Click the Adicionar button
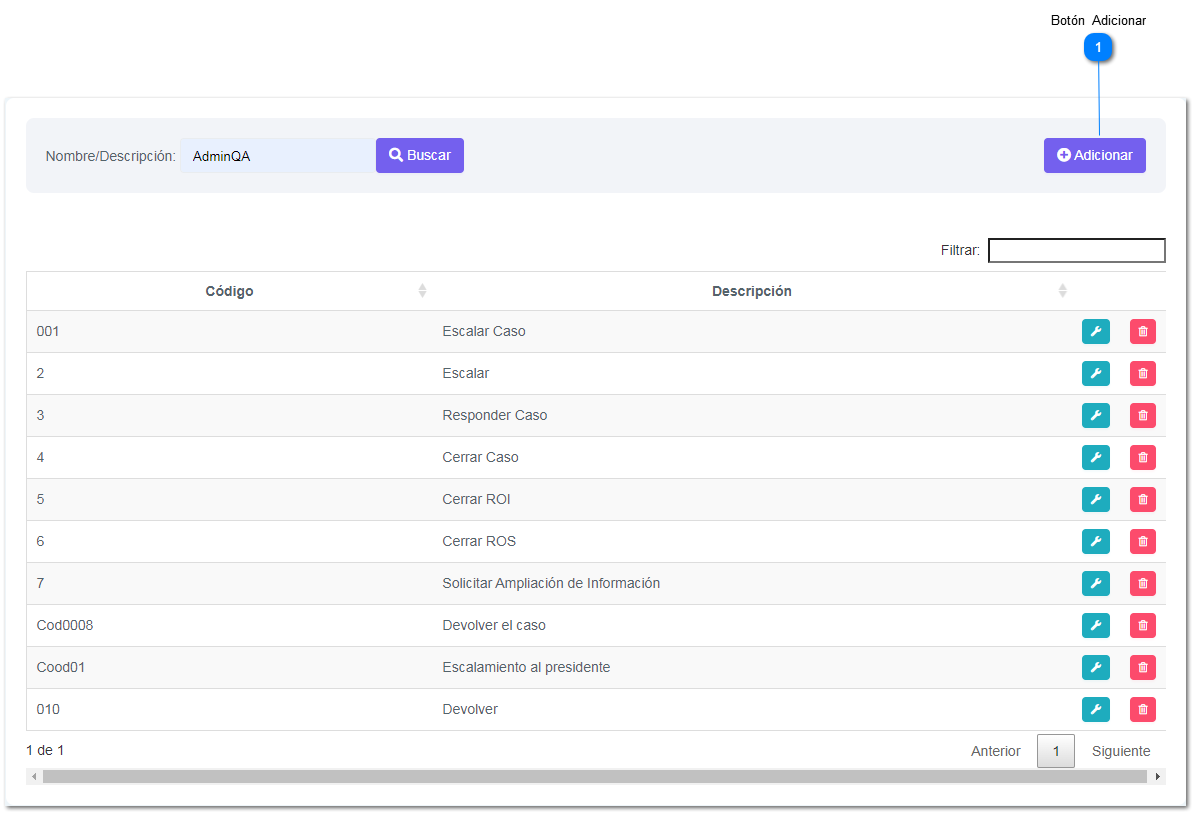 tap(1094, 156)
